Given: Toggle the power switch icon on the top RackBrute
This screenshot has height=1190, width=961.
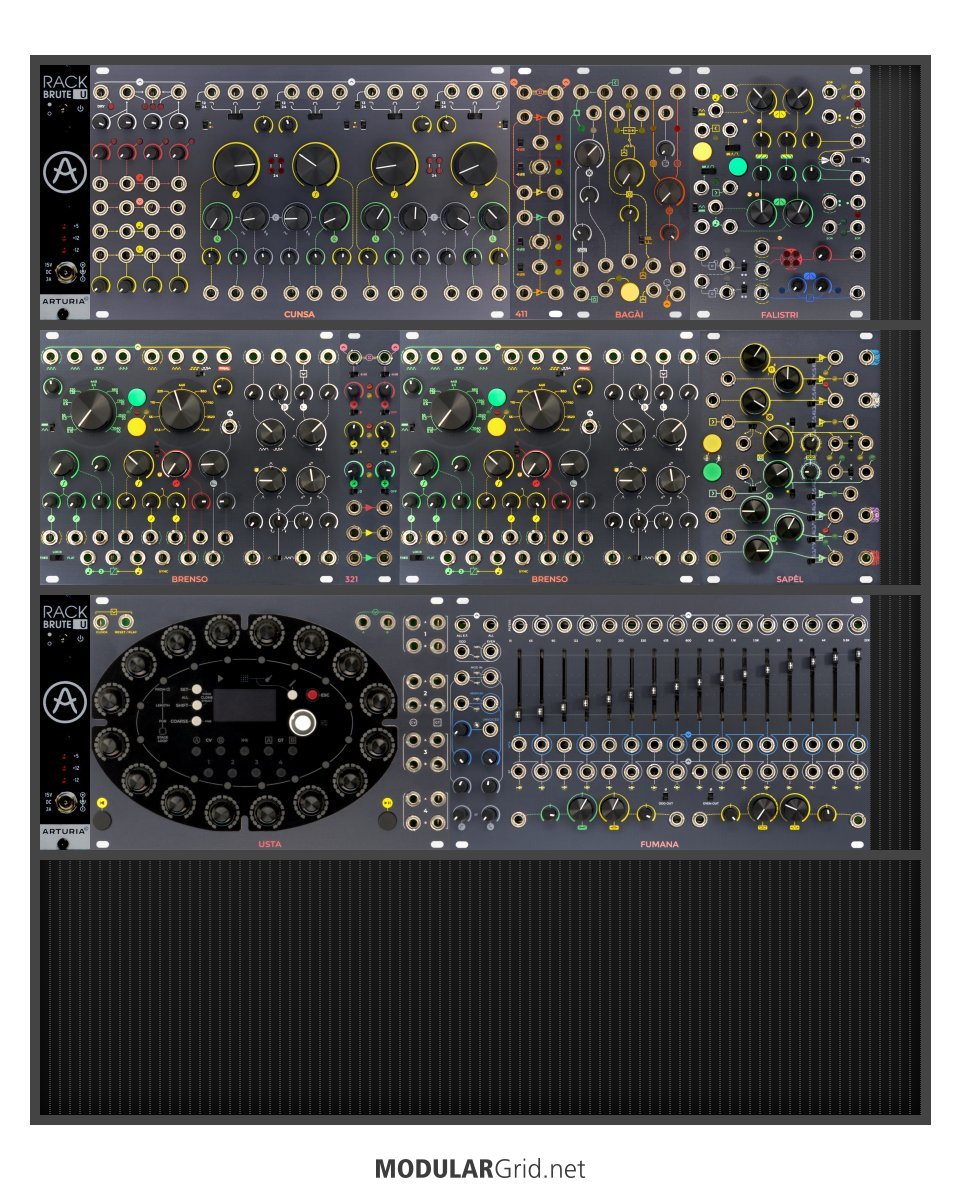Looking at the screenshot, I should tap(80, 109).
